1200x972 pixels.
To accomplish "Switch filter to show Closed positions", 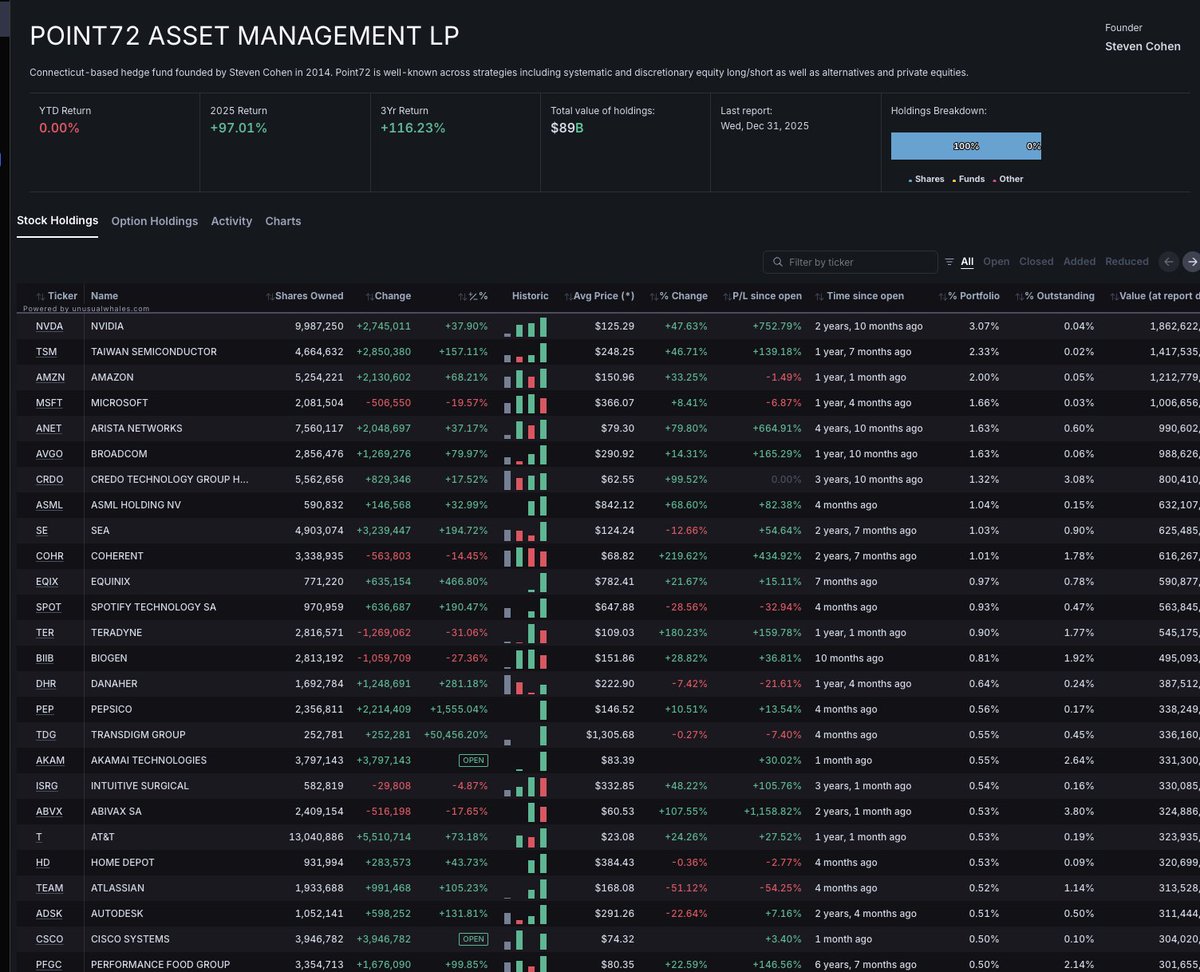I will [x=1036, y=261].
